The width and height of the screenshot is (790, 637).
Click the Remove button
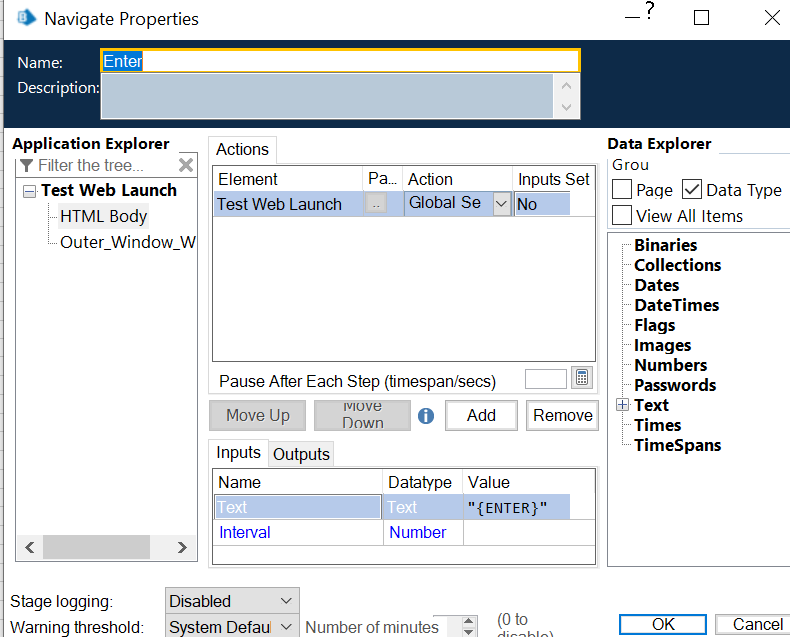coord(562,415)
